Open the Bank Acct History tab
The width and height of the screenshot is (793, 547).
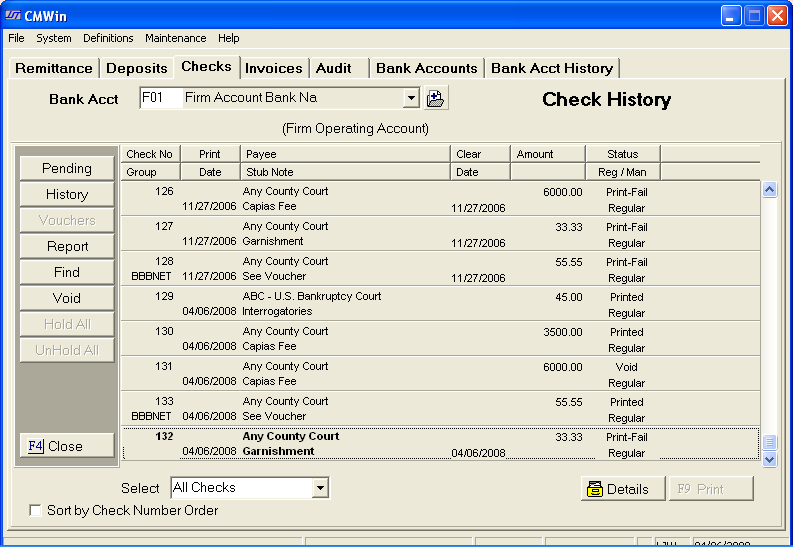tap(552, 68)
